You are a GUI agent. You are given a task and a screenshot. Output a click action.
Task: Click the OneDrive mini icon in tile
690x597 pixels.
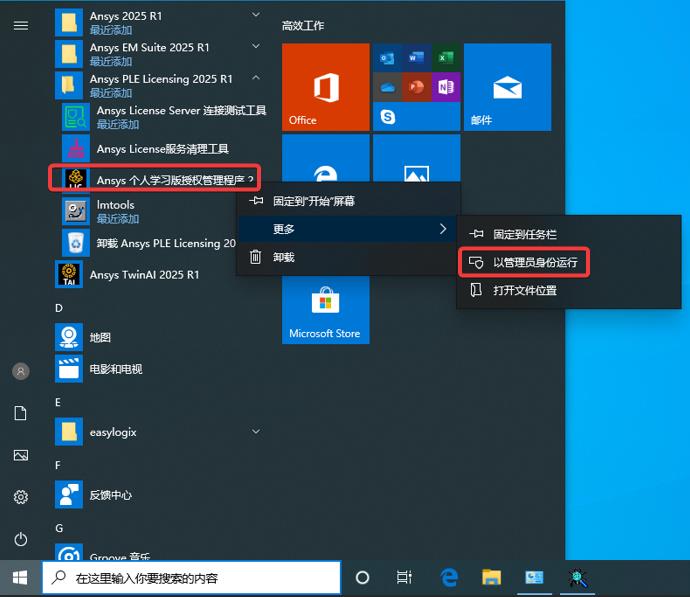pos(387,87)
